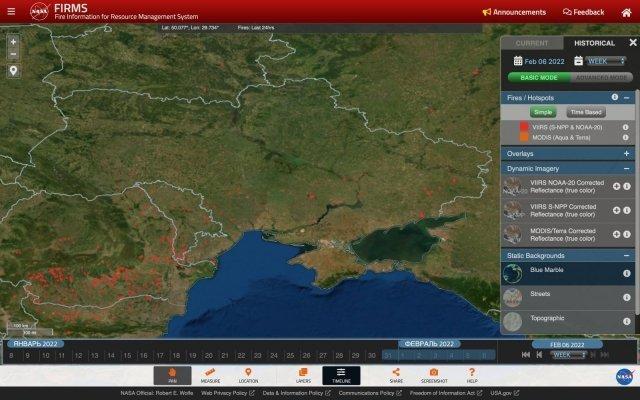Take a screenshot with the Screenshot tool
Image resolution: width=640 pixels, height=400 pixels.
pos(434,375)
